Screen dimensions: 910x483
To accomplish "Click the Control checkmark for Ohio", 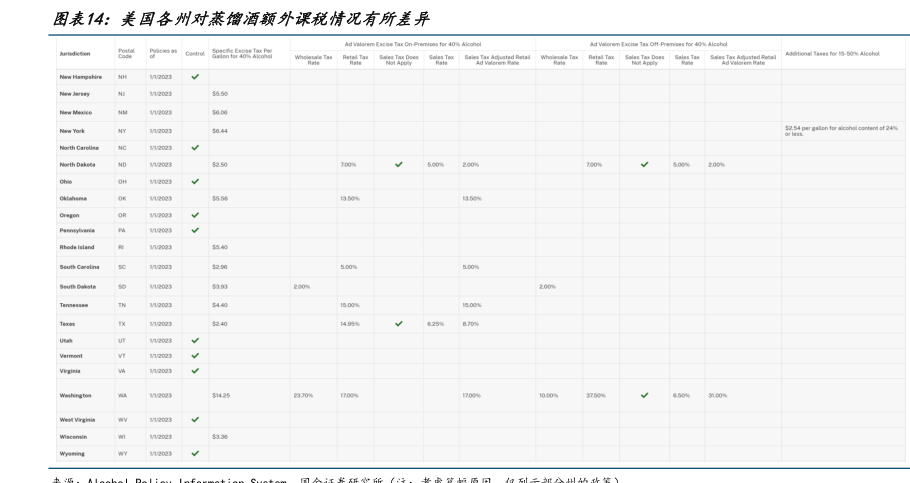I will pos(195,181).
